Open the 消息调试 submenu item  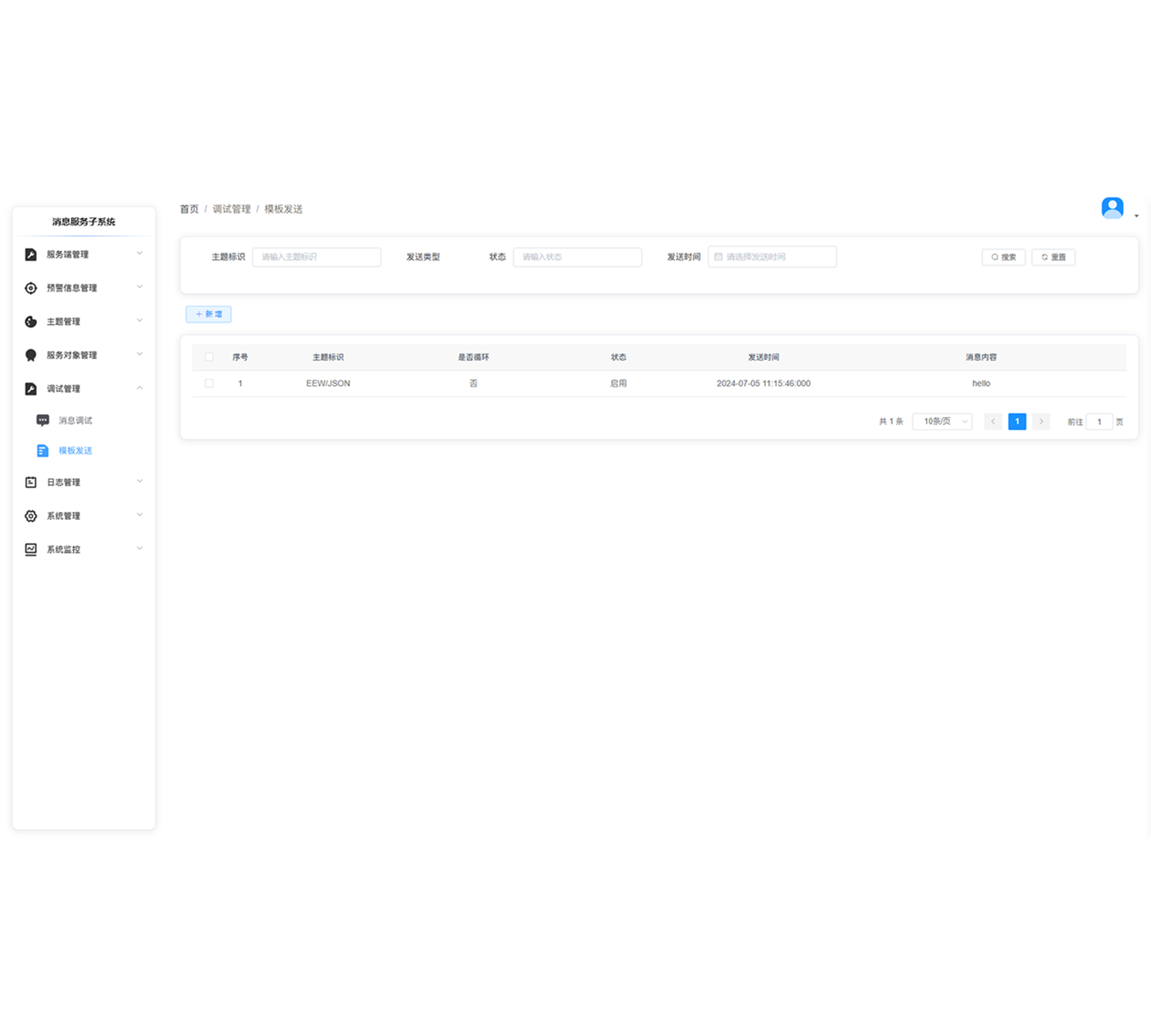75,421
